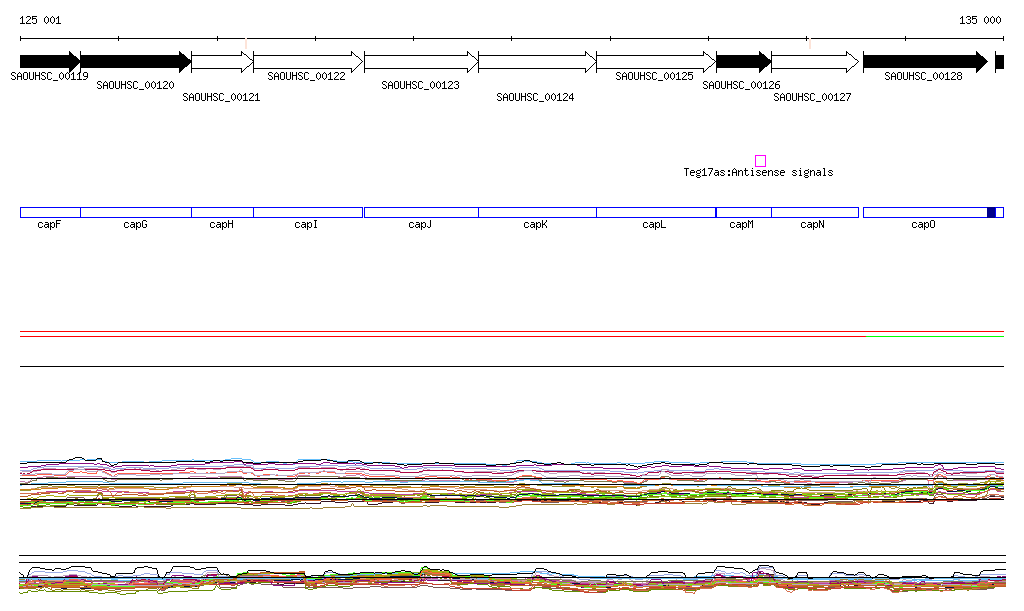Select the black SAOUHSC_00120 gene arrow
The height and width of the screenshot is (611, 1024).
135,62
